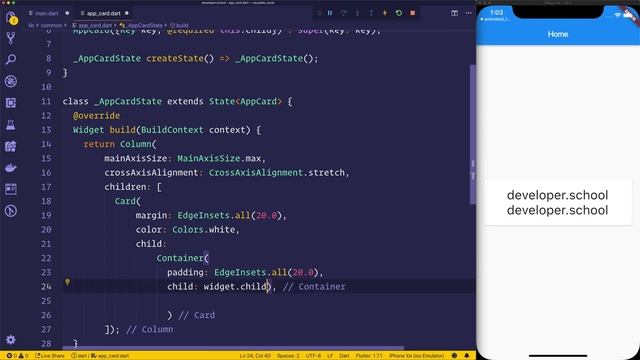Open the common breadcrumb dropdown

click(x=52, y=25)
